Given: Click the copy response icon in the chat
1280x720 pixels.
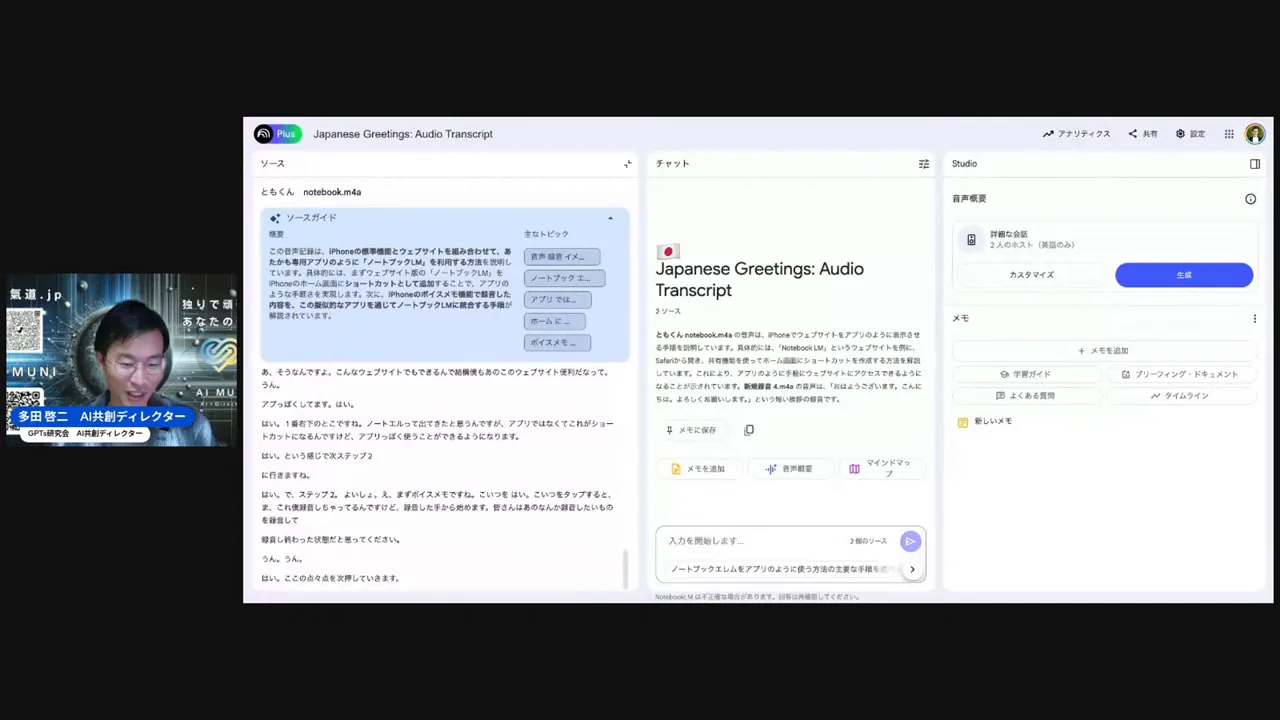Looking at the screenshot, I should click(749, 430).
